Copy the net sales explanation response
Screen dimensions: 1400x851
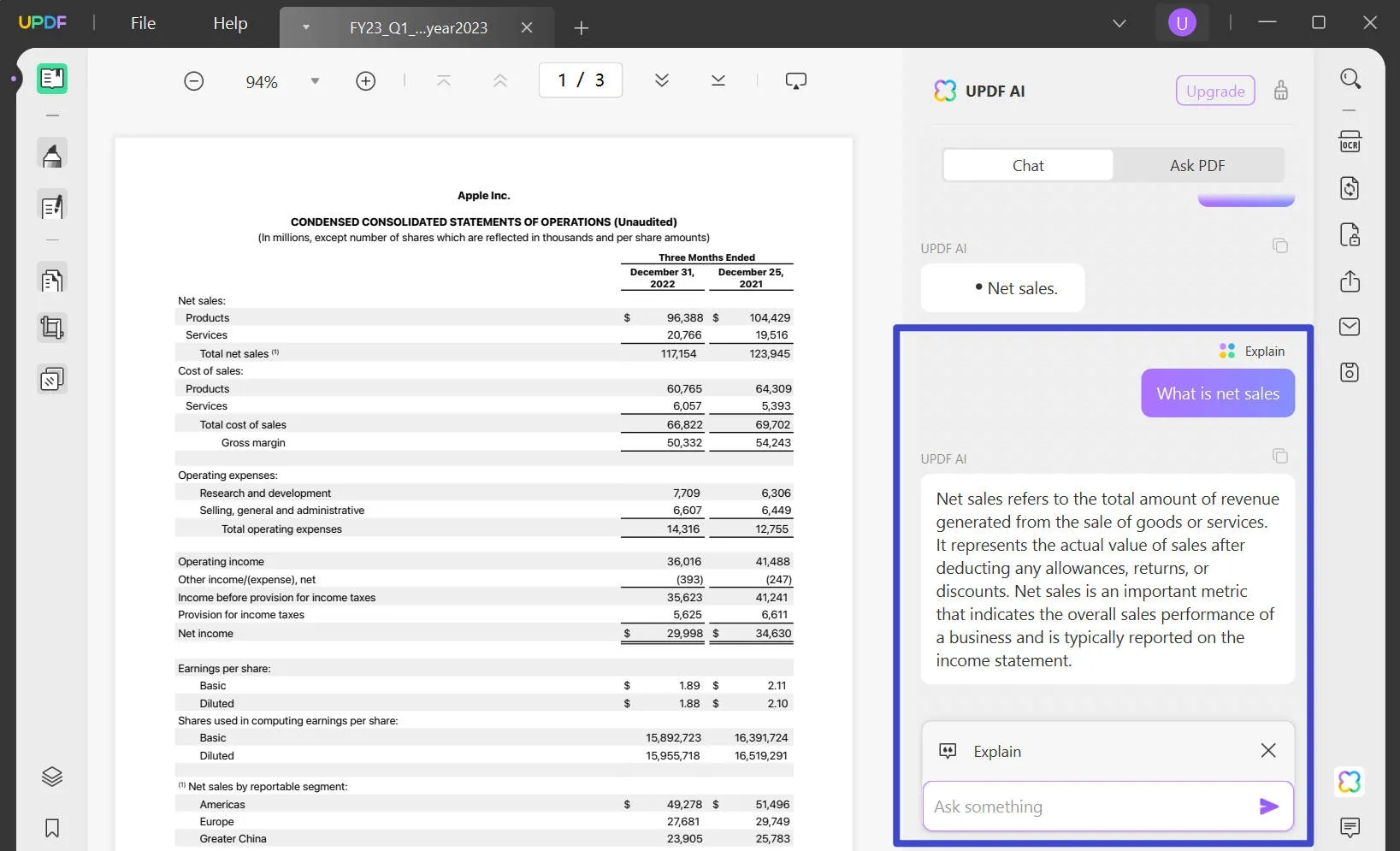(1279, 456)
